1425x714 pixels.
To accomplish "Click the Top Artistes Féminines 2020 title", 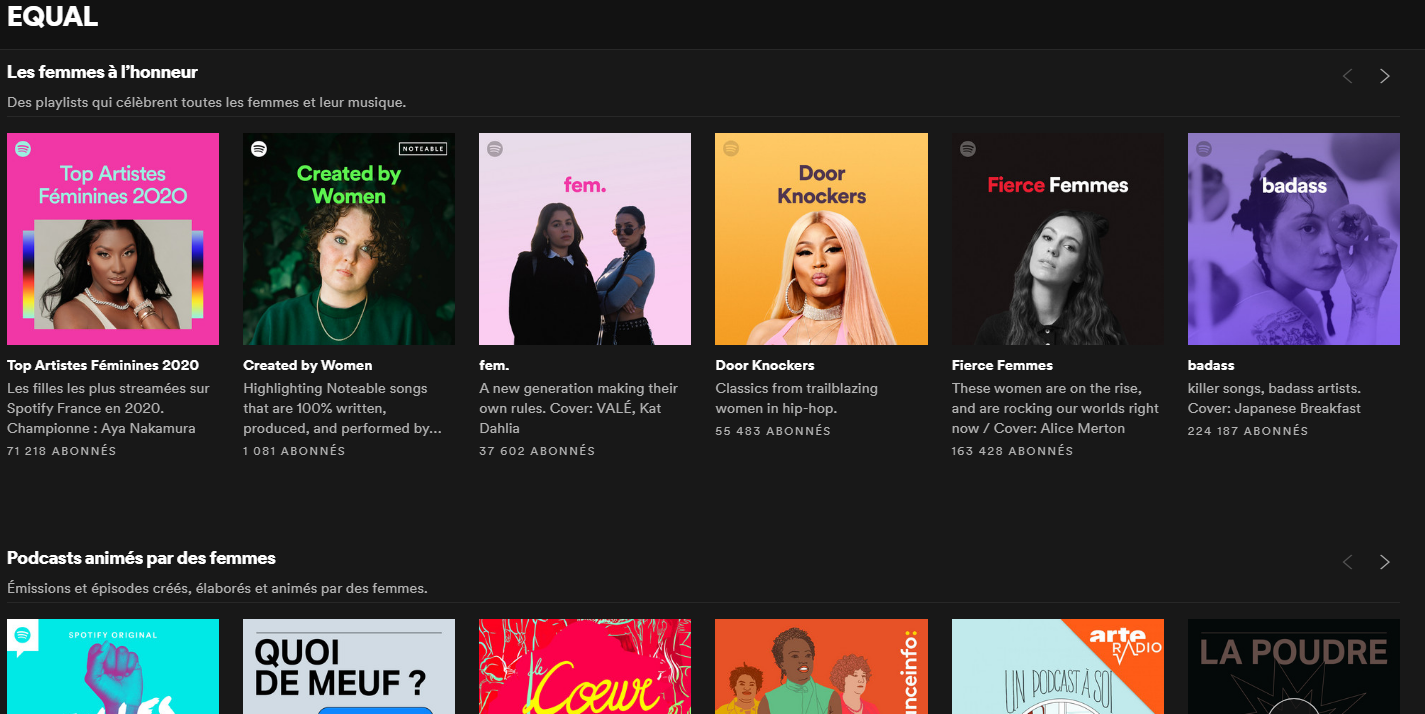I will pos(103,365).
